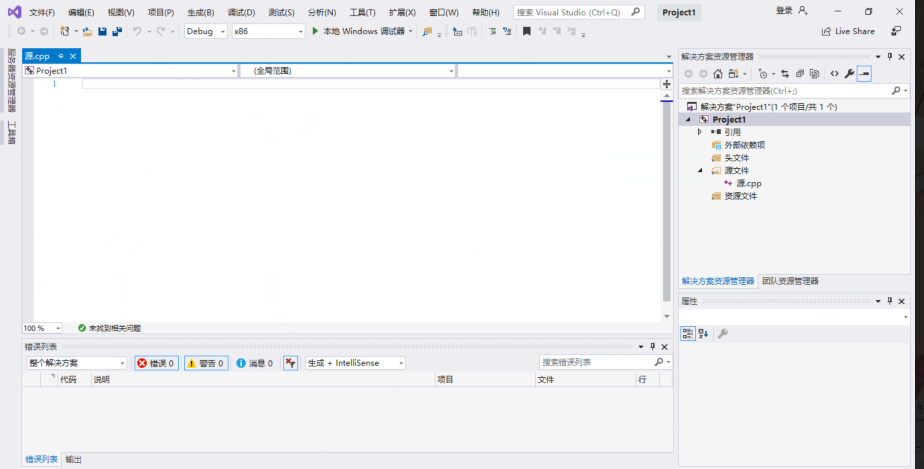Open the Debug configuration dropdown
Image resolution: width=924 pixels, height=469 pixels.
point(206,31)
